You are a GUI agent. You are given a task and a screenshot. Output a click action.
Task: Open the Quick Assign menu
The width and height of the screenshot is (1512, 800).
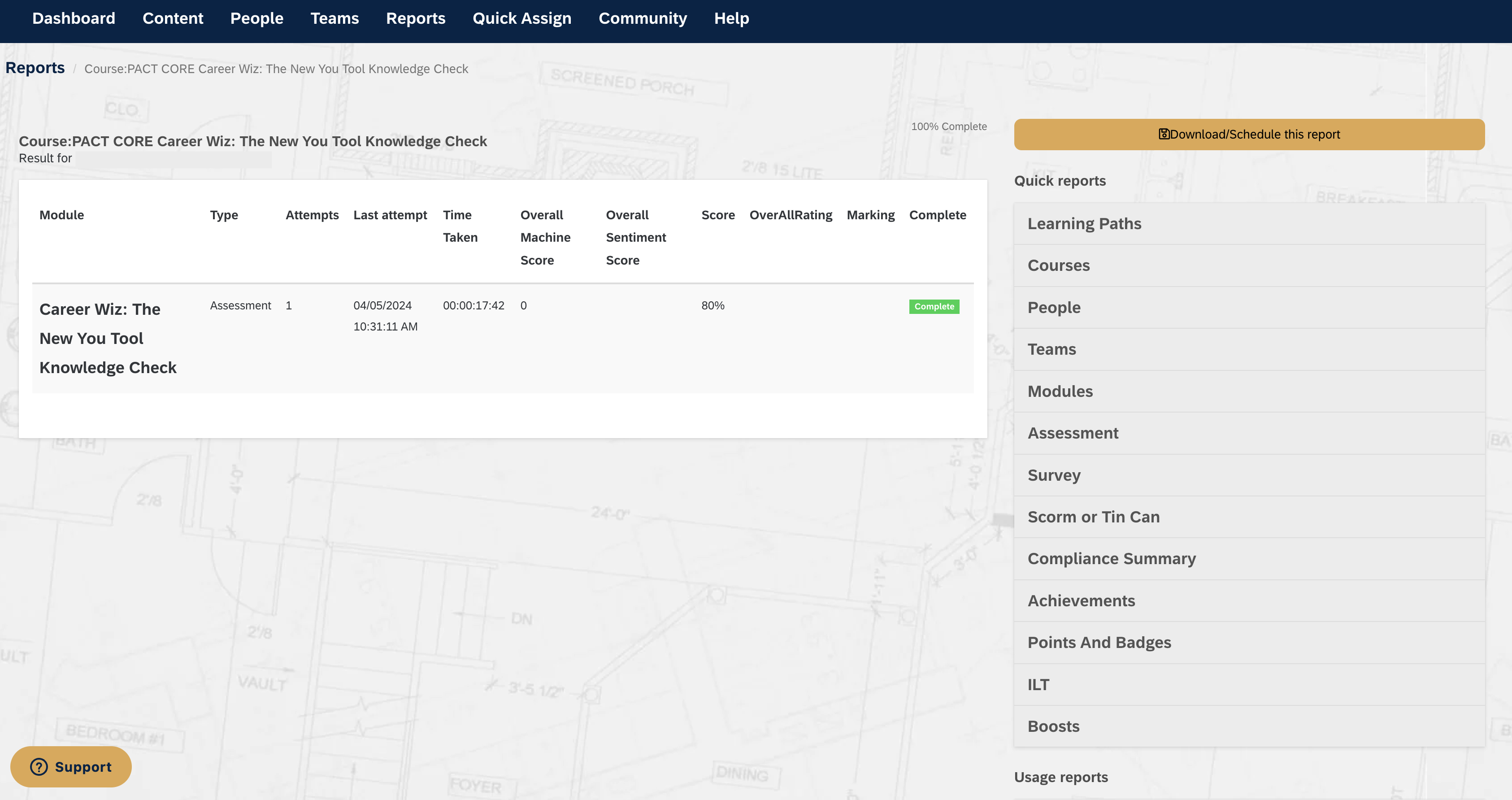(x=521, y=18)
